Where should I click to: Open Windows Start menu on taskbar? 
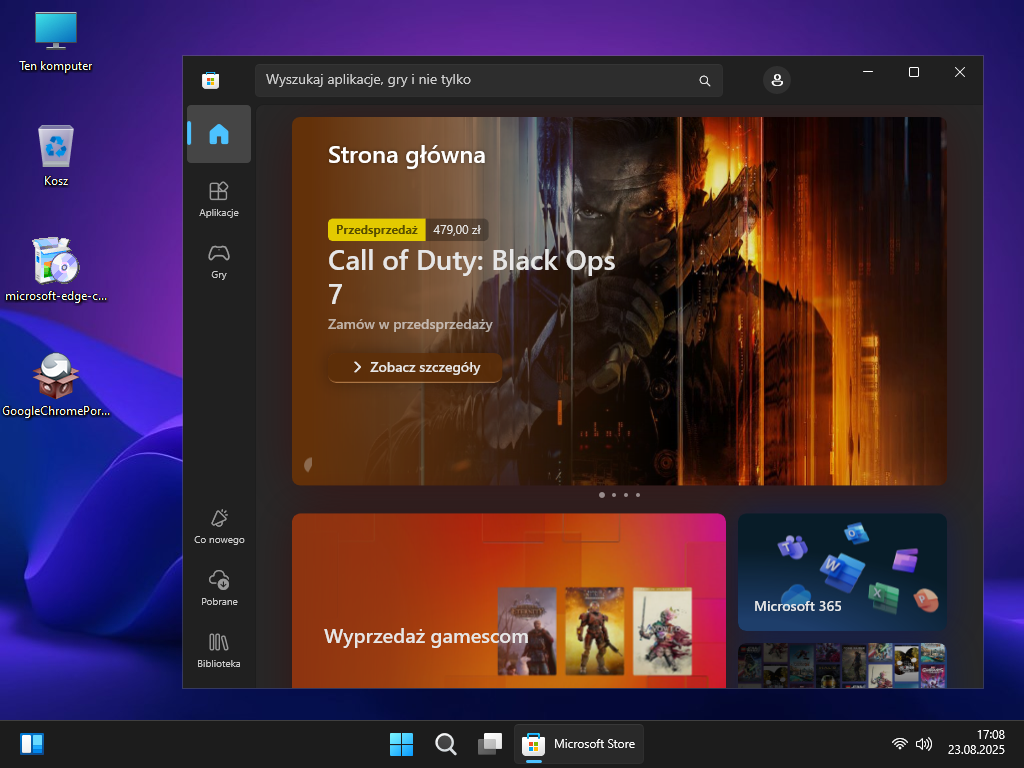[x=401, y=744]
